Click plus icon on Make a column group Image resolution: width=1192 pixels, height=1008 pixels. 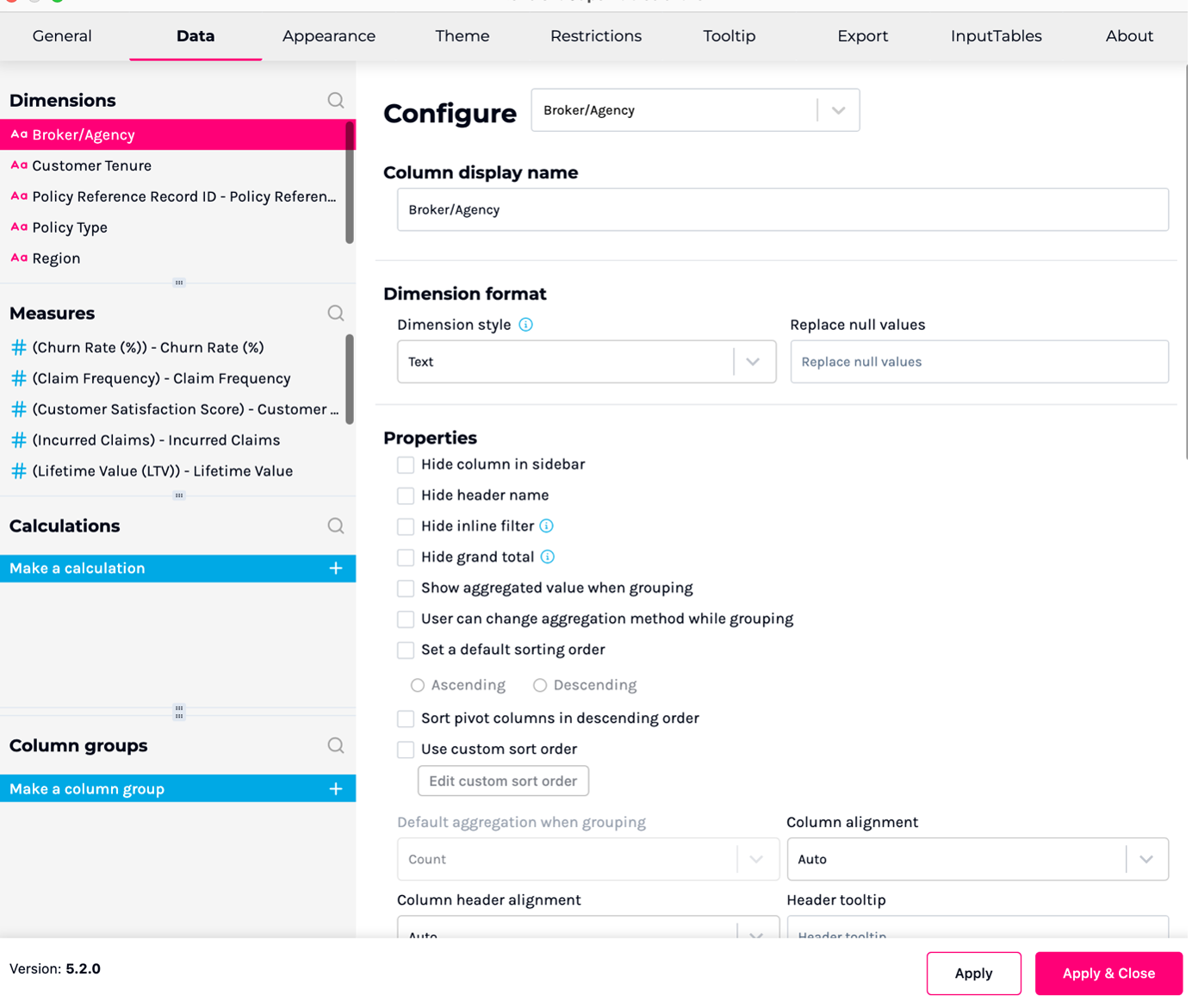pyautogui.click(x=336, y=789)
